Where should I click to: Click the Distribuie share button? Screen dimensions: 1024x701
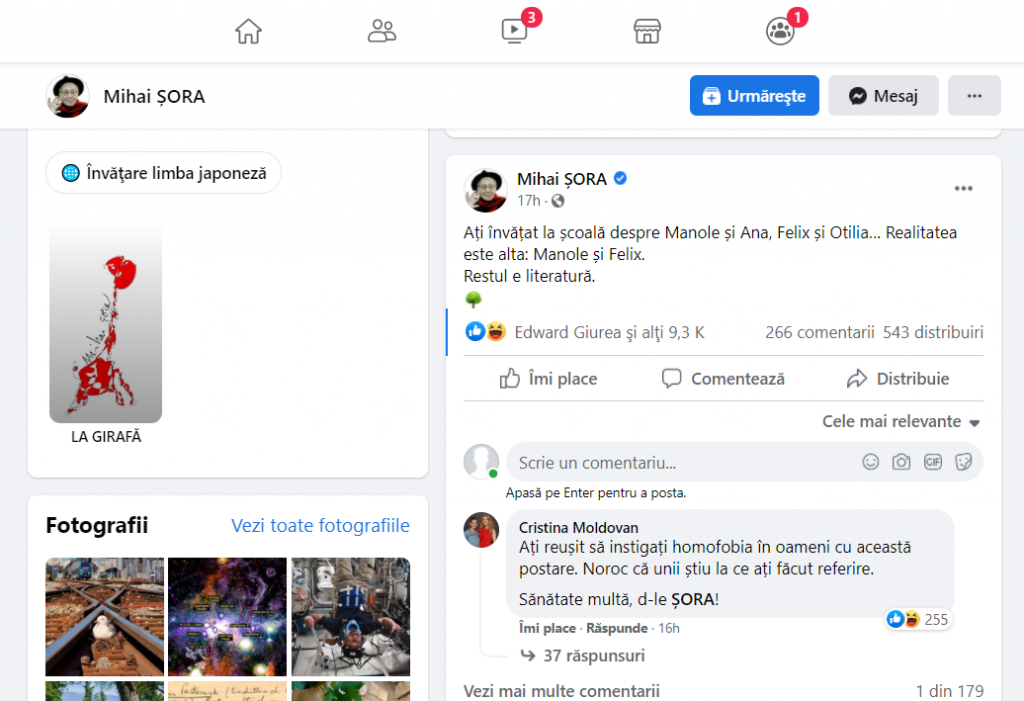[898, 379]
